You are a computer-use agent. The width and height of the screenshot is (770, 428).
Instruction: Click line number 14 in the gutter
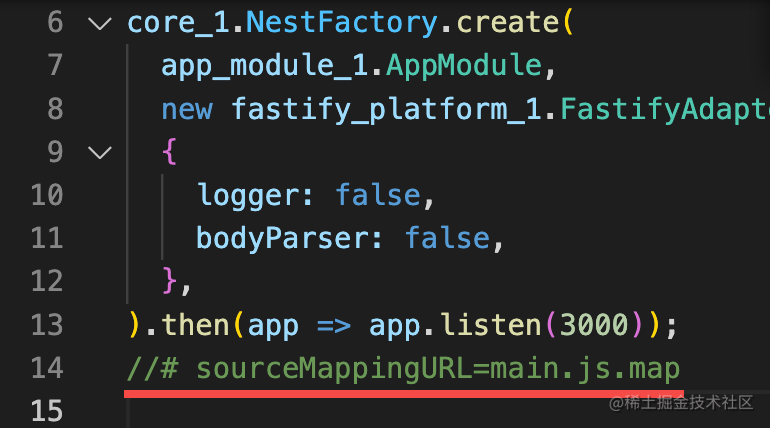pyautogui.click(x=47, y=368)
